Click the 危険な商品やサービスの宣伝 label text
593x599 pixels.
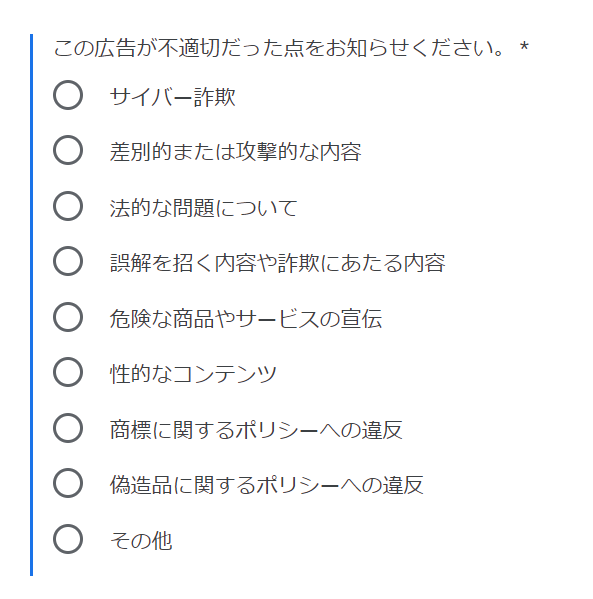click(x=246, y=319)
